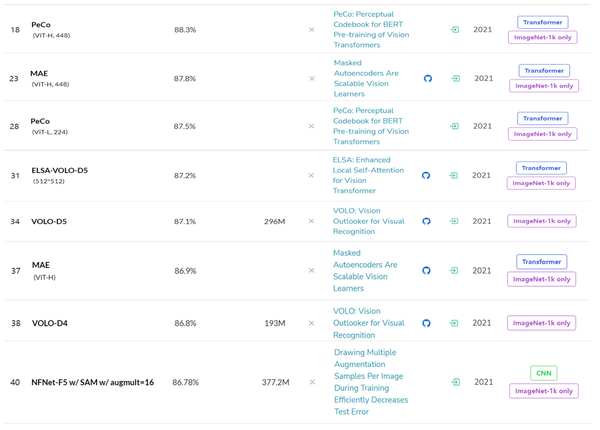
Task: Click the GitHub icon in VOLO-D5 row
Action: pyautogui.click(x=426, y=221)
